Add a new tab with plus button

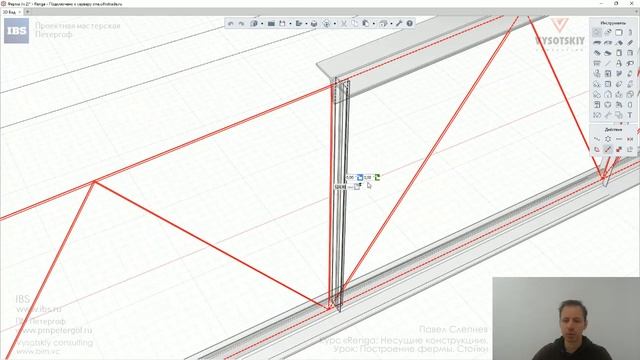click(27, 12)
